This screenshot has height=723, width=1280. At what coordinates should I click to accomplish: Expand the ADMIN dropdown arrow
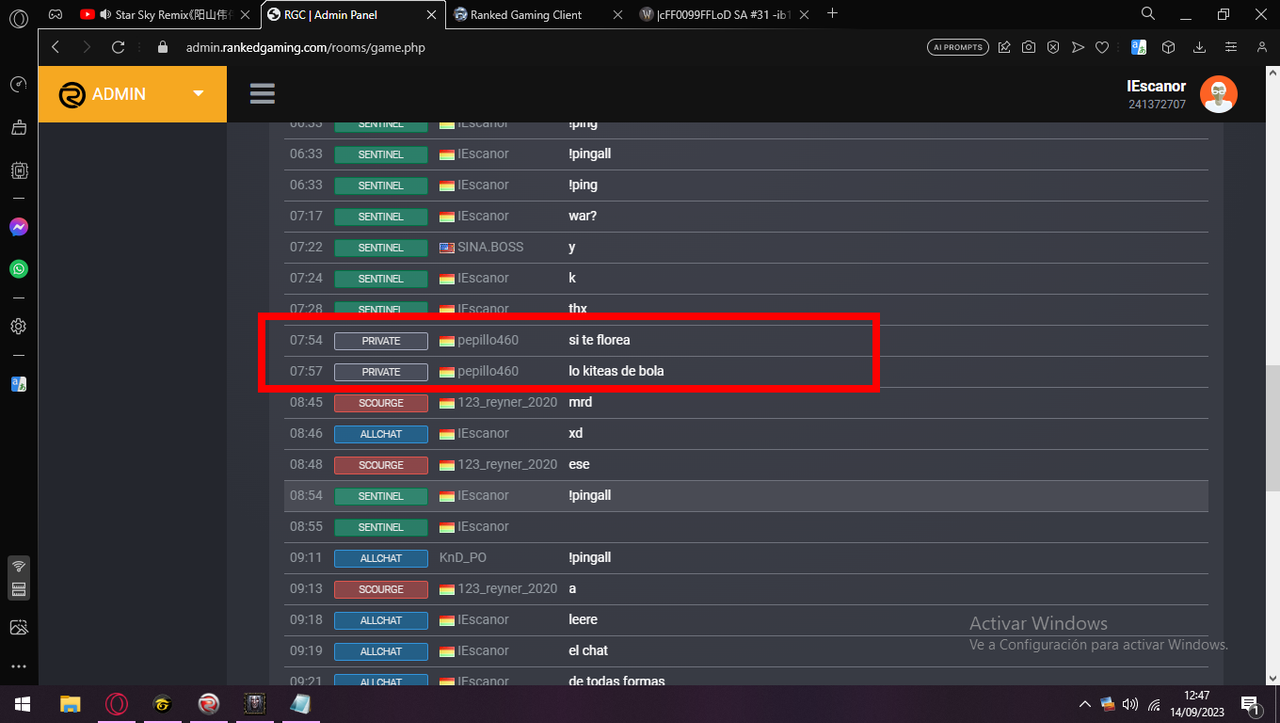198,93
